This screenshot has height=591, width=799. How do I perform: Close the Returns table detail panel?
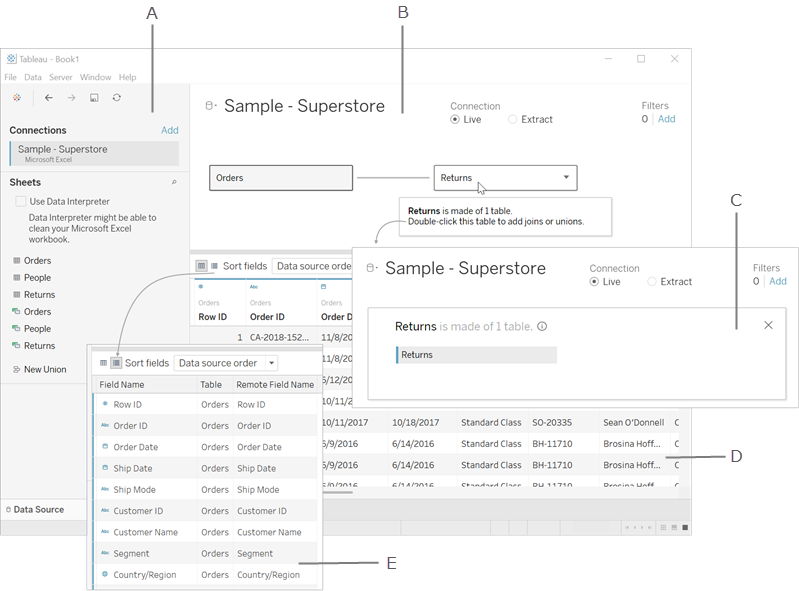pyautogui.click(x=768, y=325)
